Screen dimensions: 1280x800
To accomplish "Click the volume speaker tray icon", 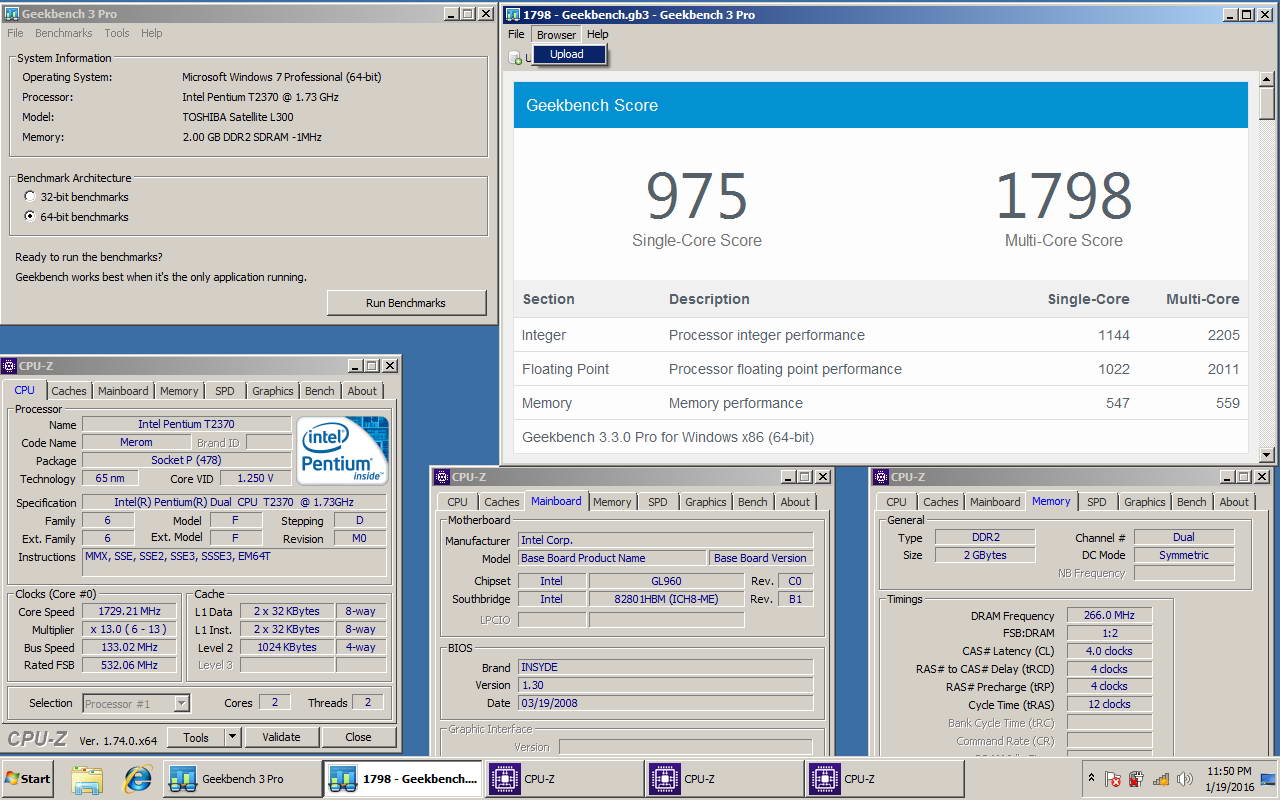I will coord(1185,779).
